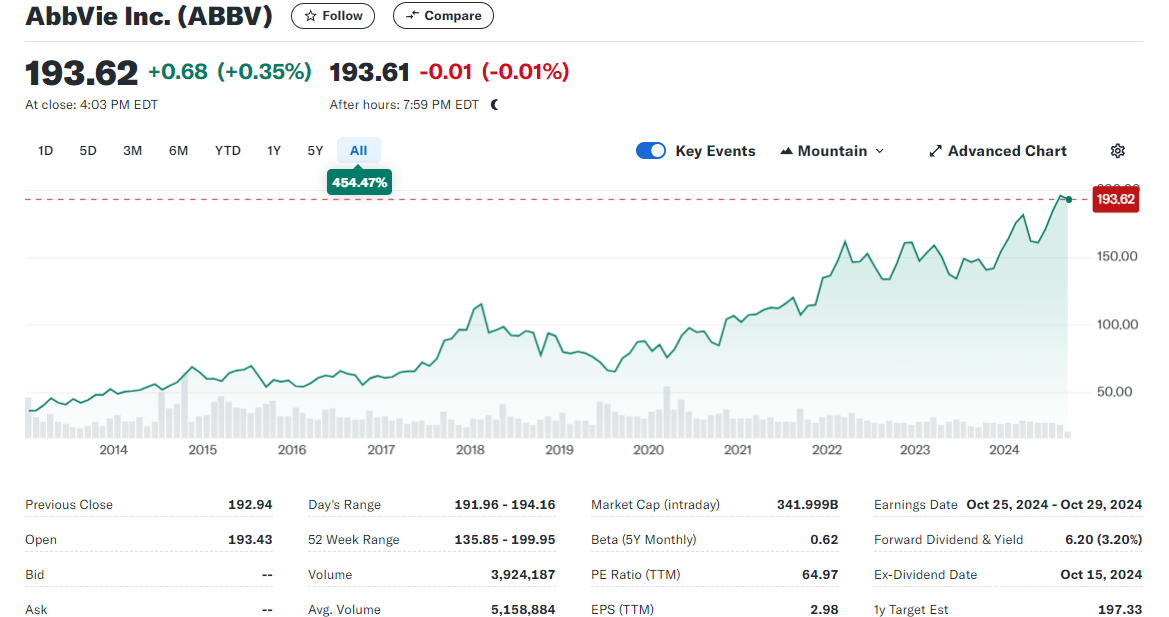
Task: Click the +0.68 (+0.35%) change value
Action: pos(230,72)
